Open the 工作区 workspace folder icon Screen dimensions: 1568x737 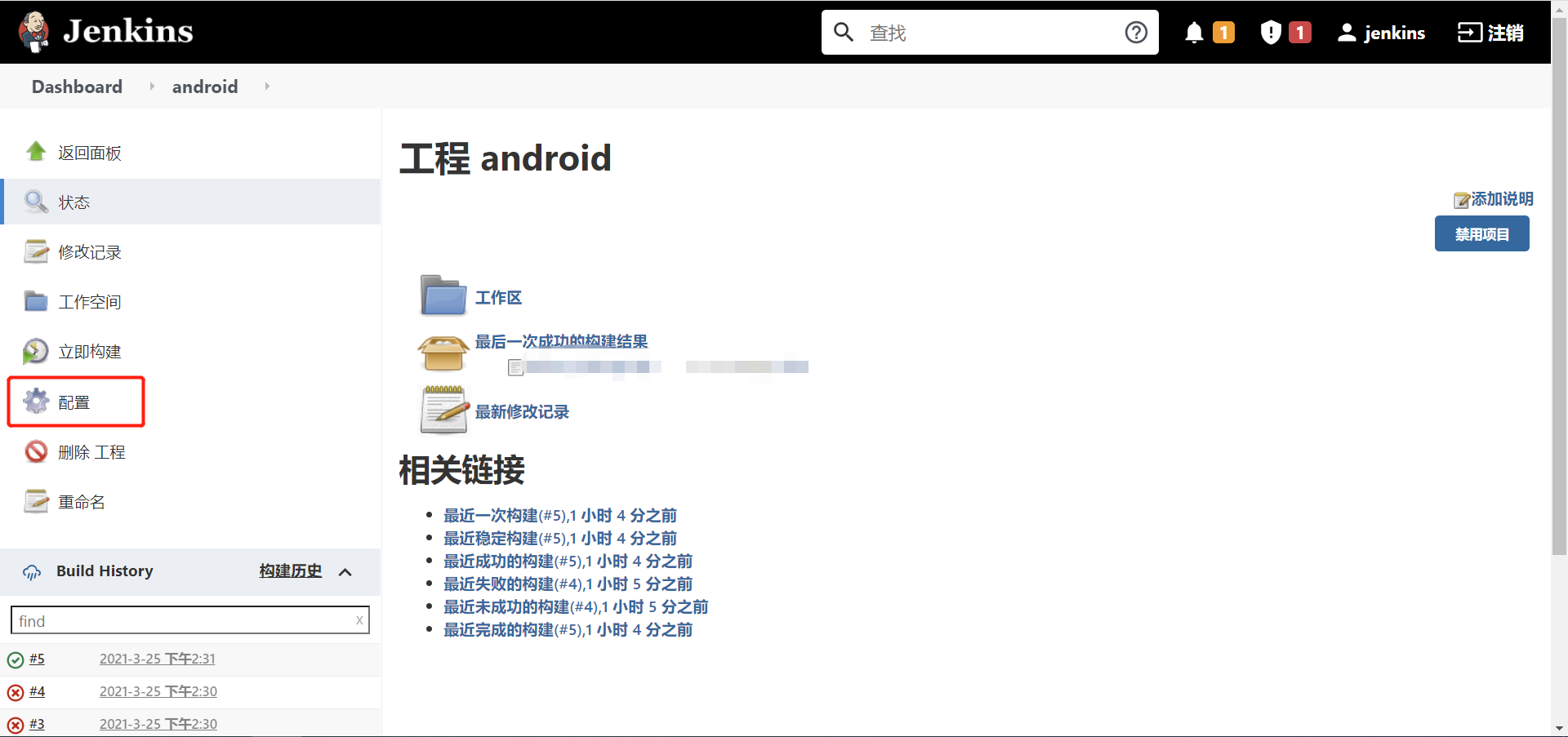[442, 296]
